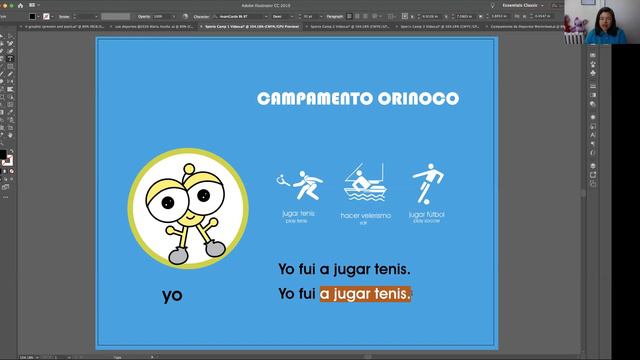Image resolution: width=640 pixels, height=360 pixels.
Task: Open the Swatches panel icon
Action: pos(593,55)
